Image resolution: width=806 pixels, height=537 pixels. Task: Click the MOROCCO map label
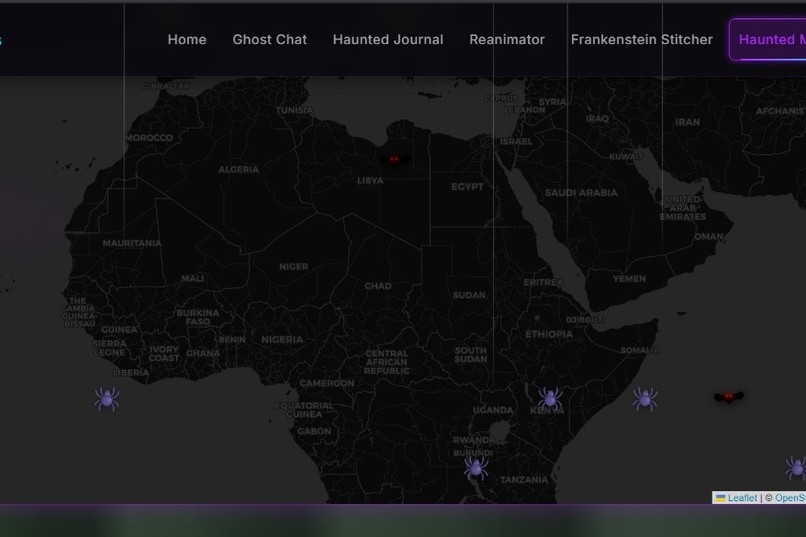(x=149, y=138)
